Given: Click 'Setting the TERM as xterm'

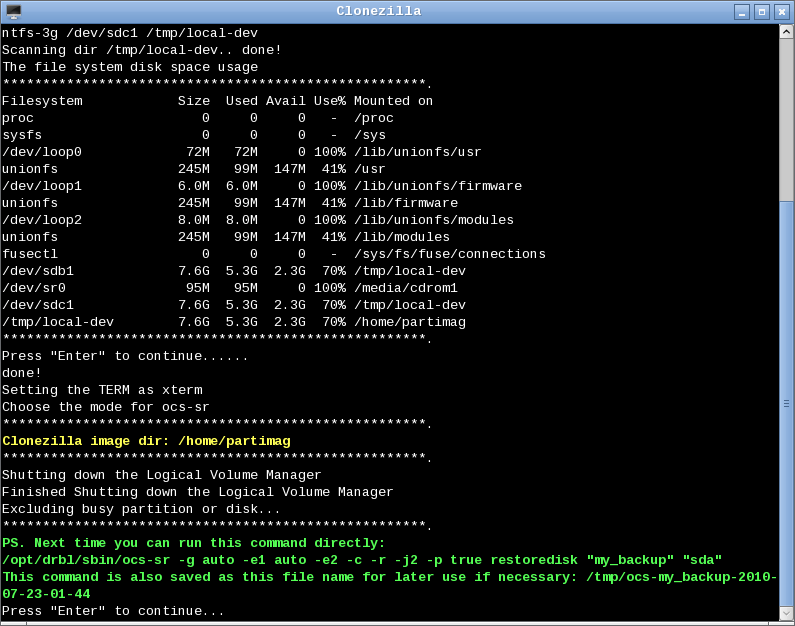Looking at the screenshot, I should 102,390.
